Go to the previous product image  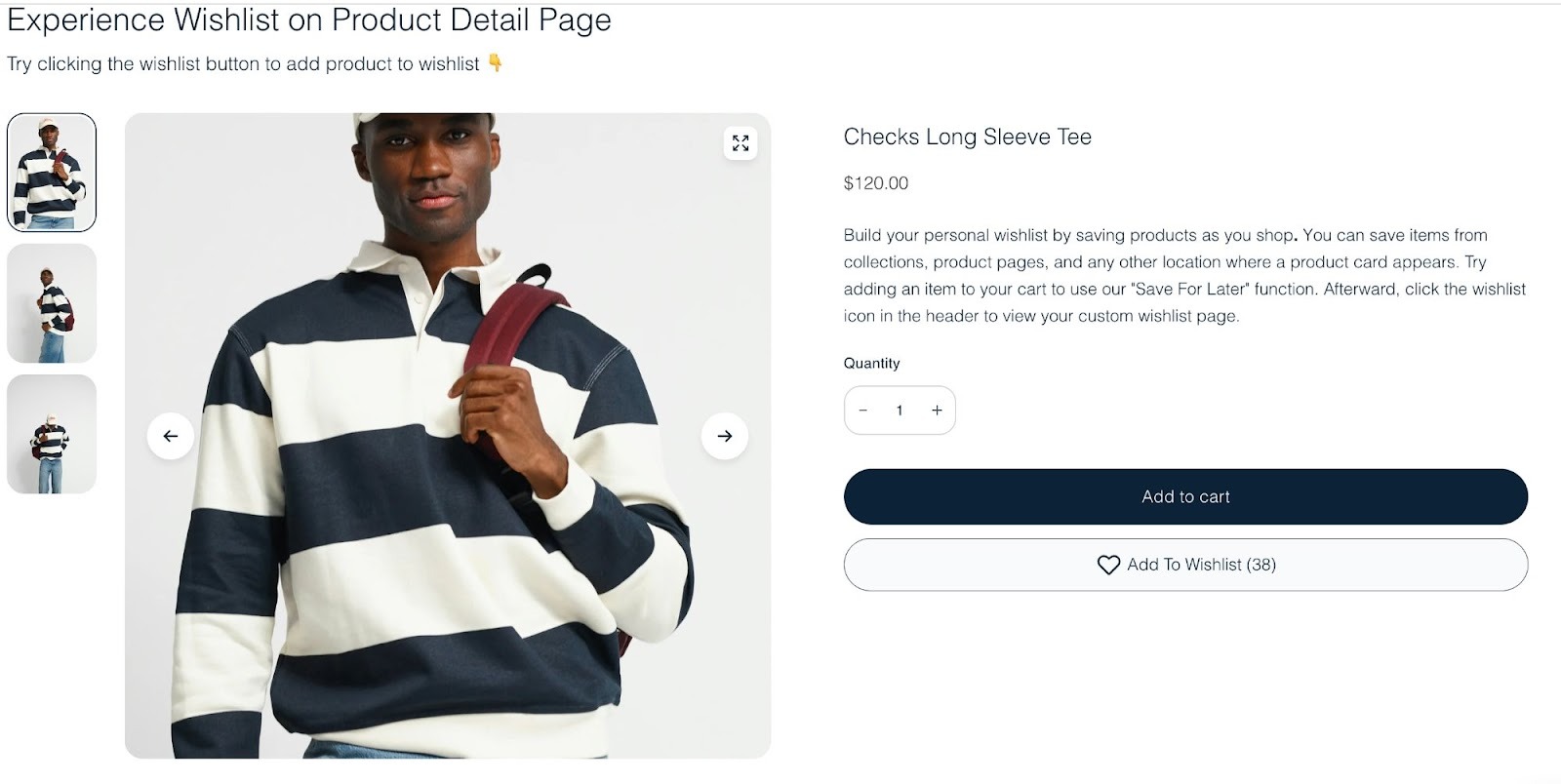coord(170,436)
